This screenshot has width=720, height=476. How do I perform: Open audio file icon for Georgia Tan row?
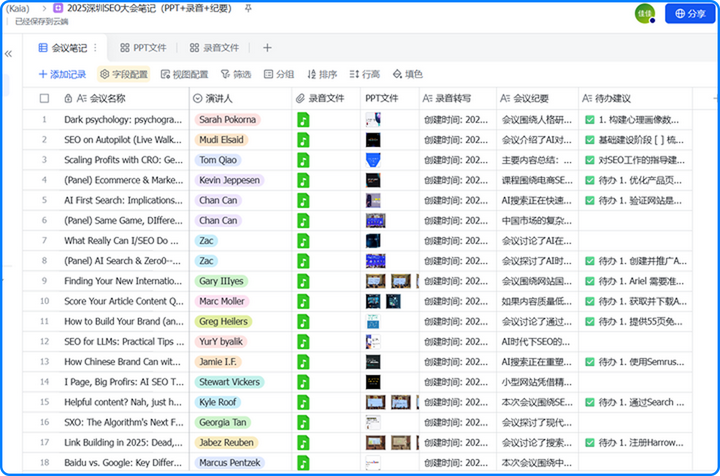pos(303,423)
